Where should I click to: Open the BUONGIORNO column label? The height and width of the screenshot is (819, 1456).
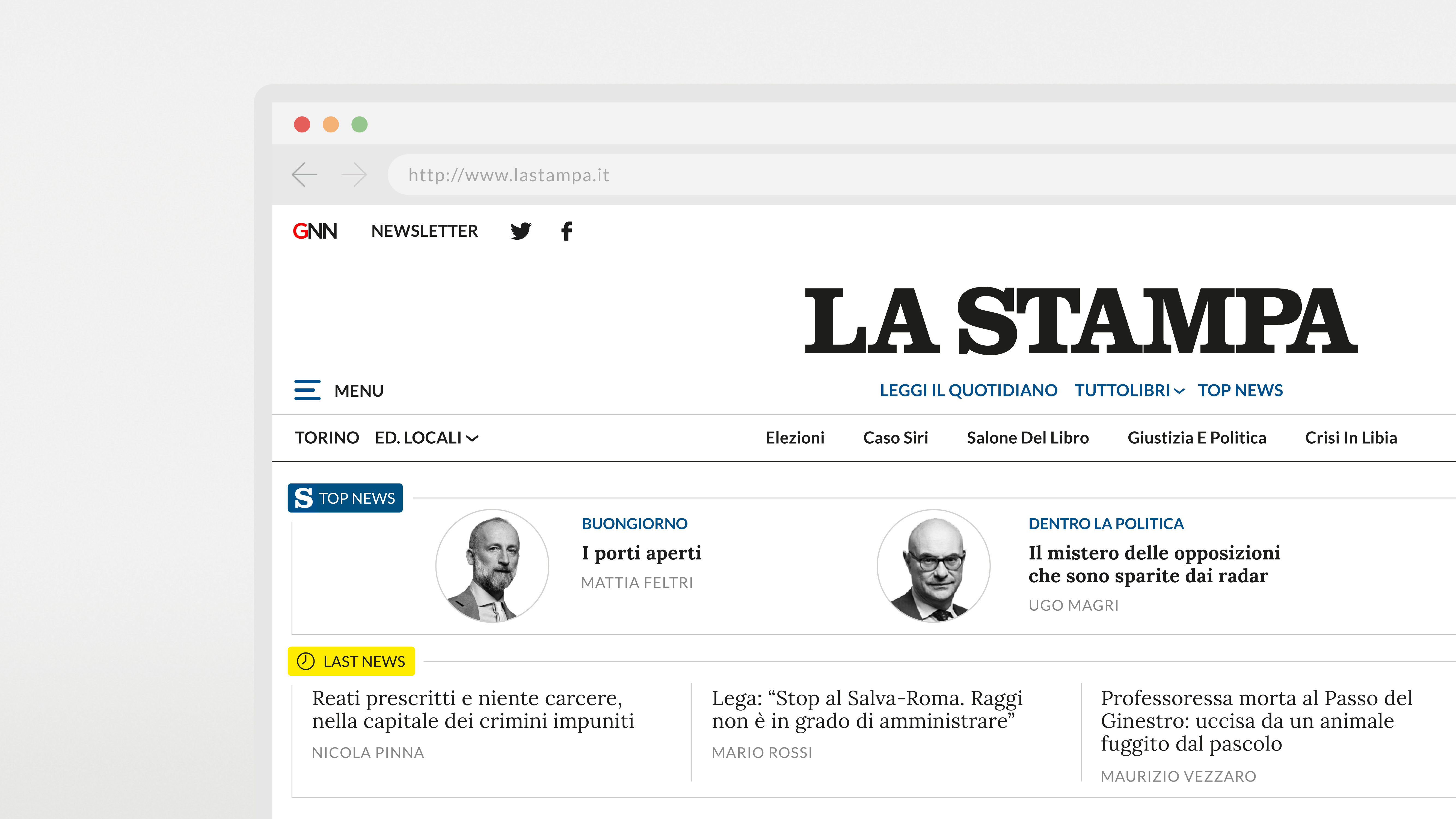pyautogui.click(x=635, y=523)
